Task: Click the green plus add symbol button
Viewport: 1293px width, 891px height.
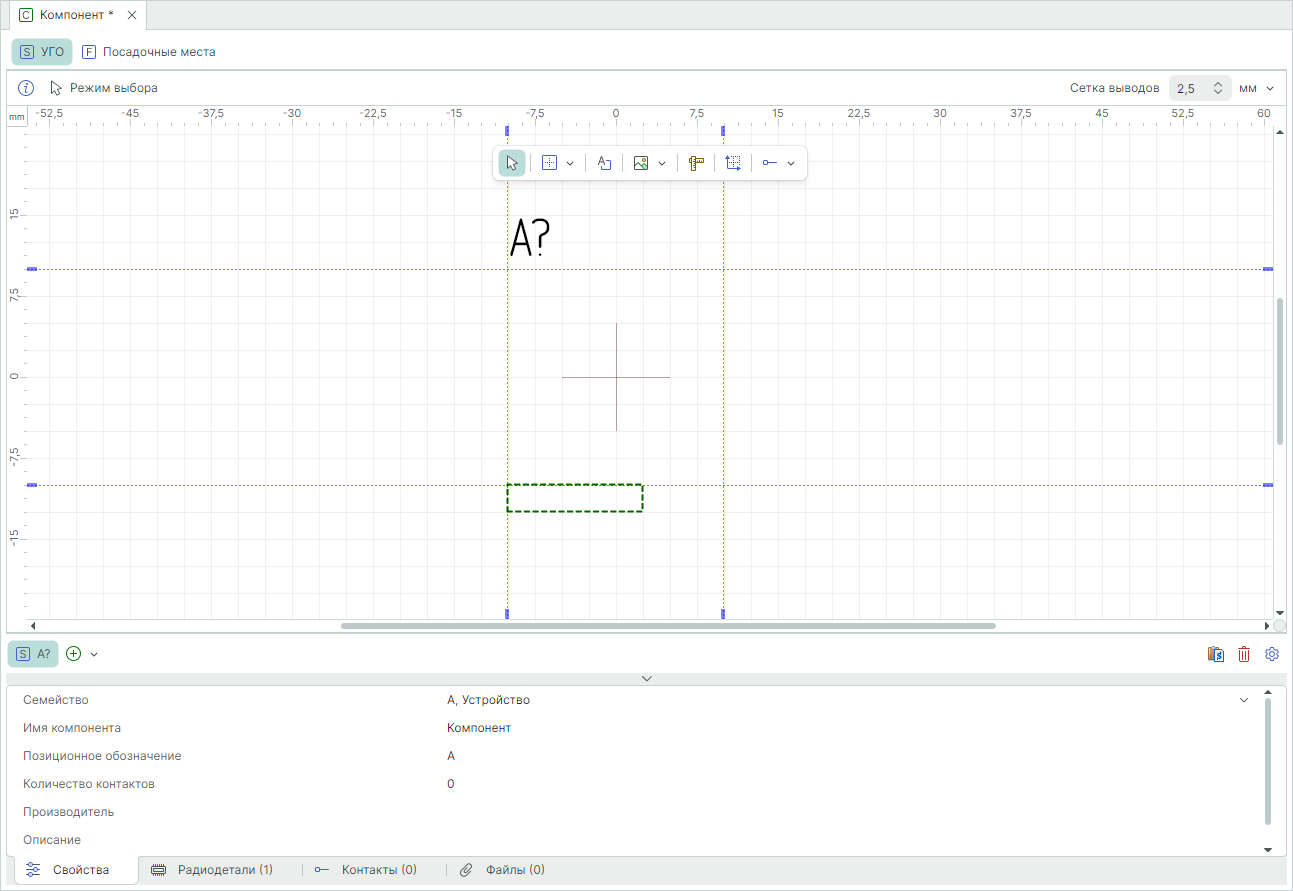Action: [x=73, y=654]
